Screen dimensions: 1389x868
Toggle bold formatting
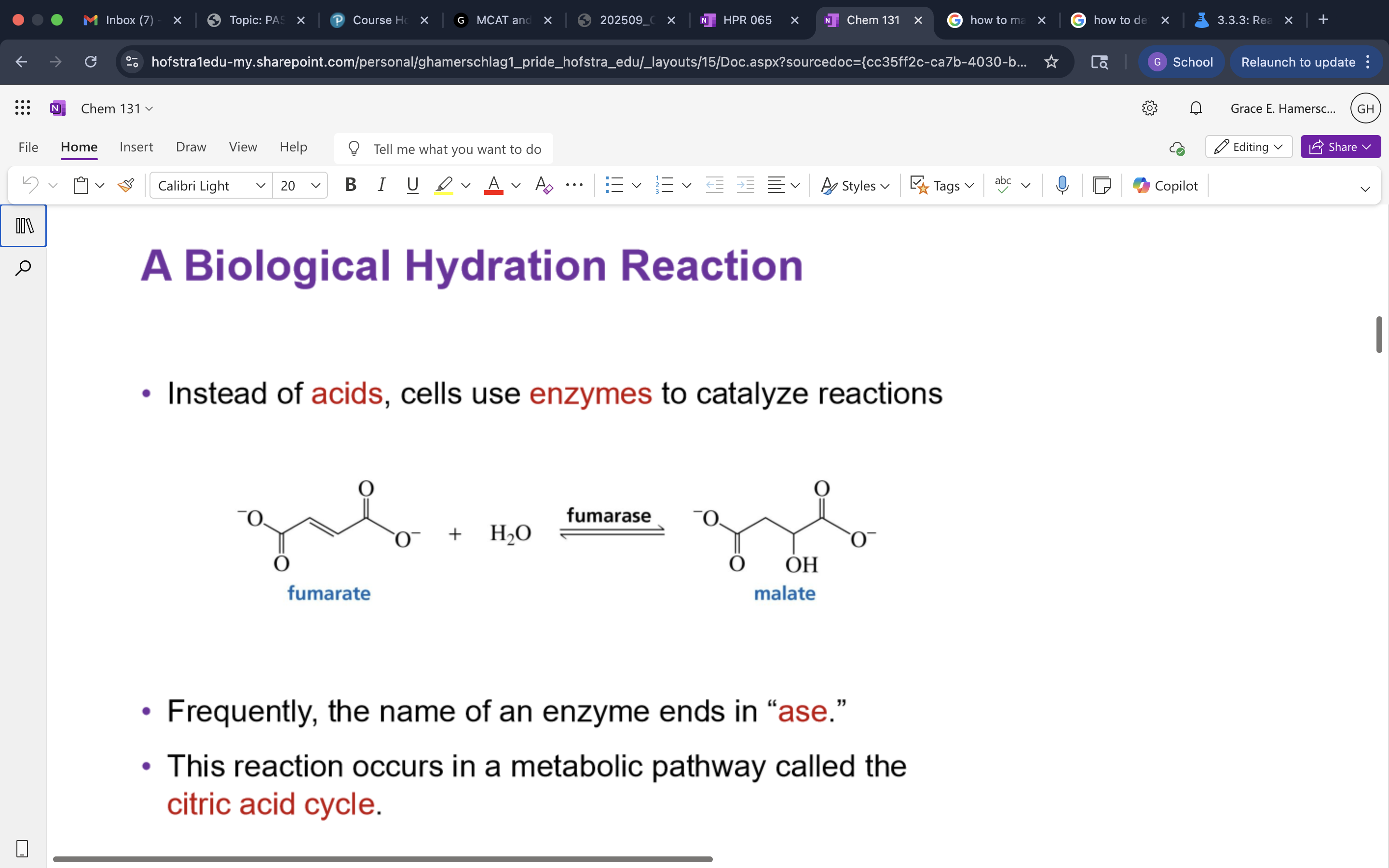click(350, 185)
